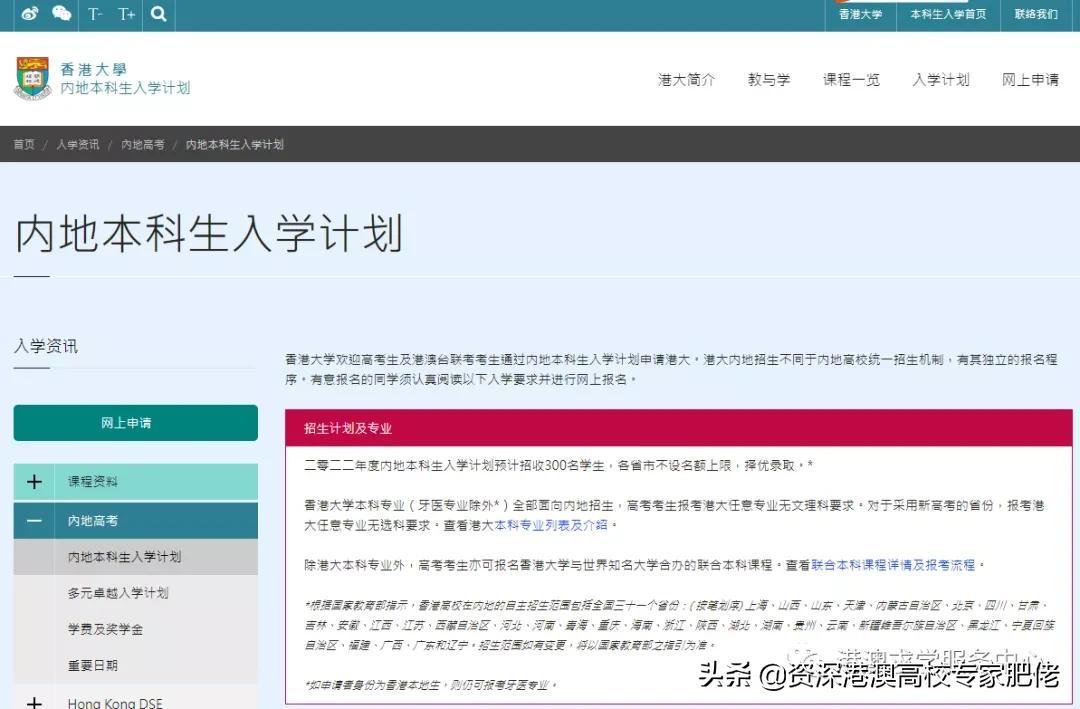This screenshot has height=709, width=1080.
Task: Decrease text size with T- icon
Action: pyautogui.click(x=94, y=14)
